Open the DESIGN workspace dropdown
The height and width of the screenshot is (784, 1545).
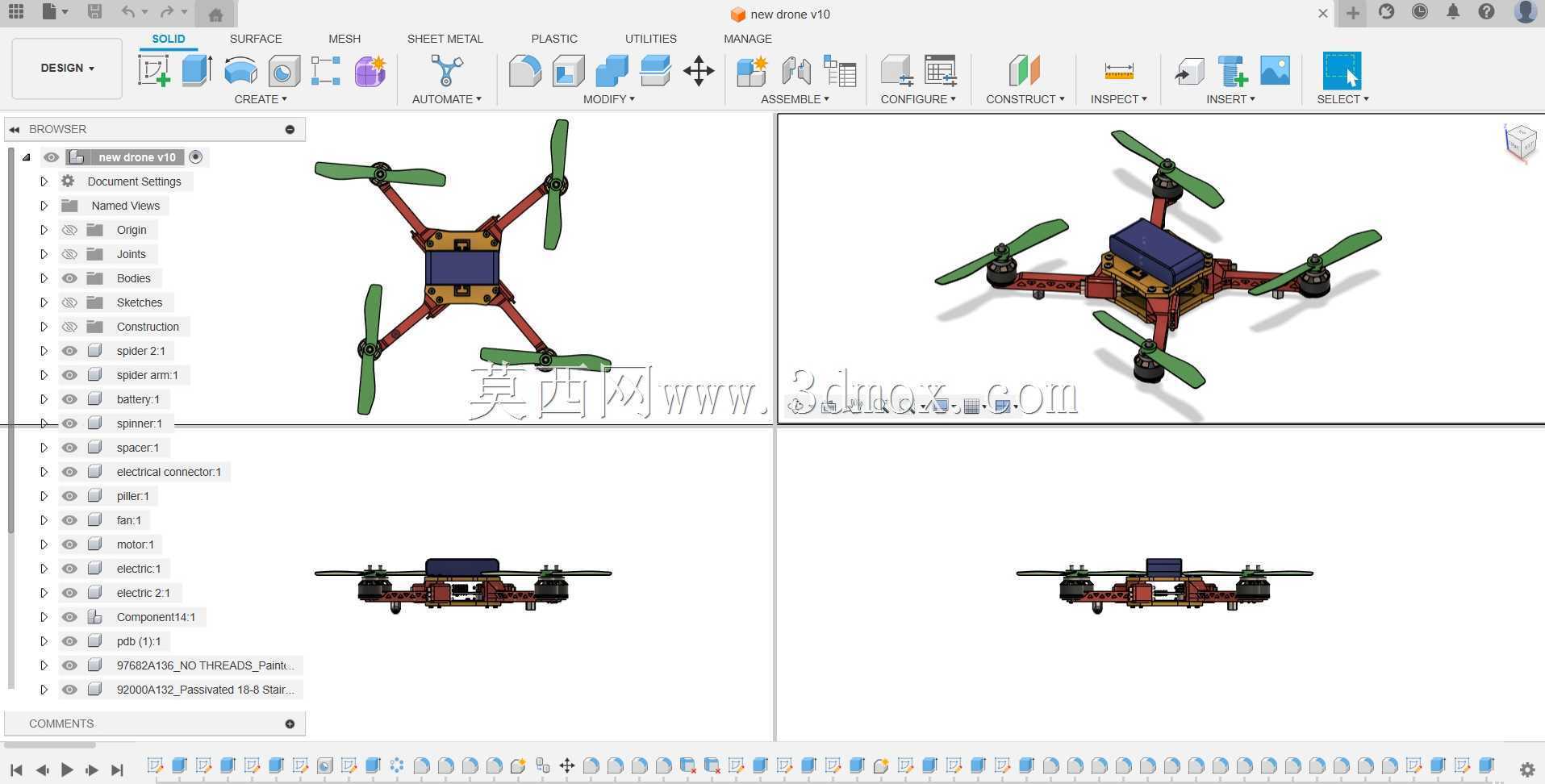(67, 68)
